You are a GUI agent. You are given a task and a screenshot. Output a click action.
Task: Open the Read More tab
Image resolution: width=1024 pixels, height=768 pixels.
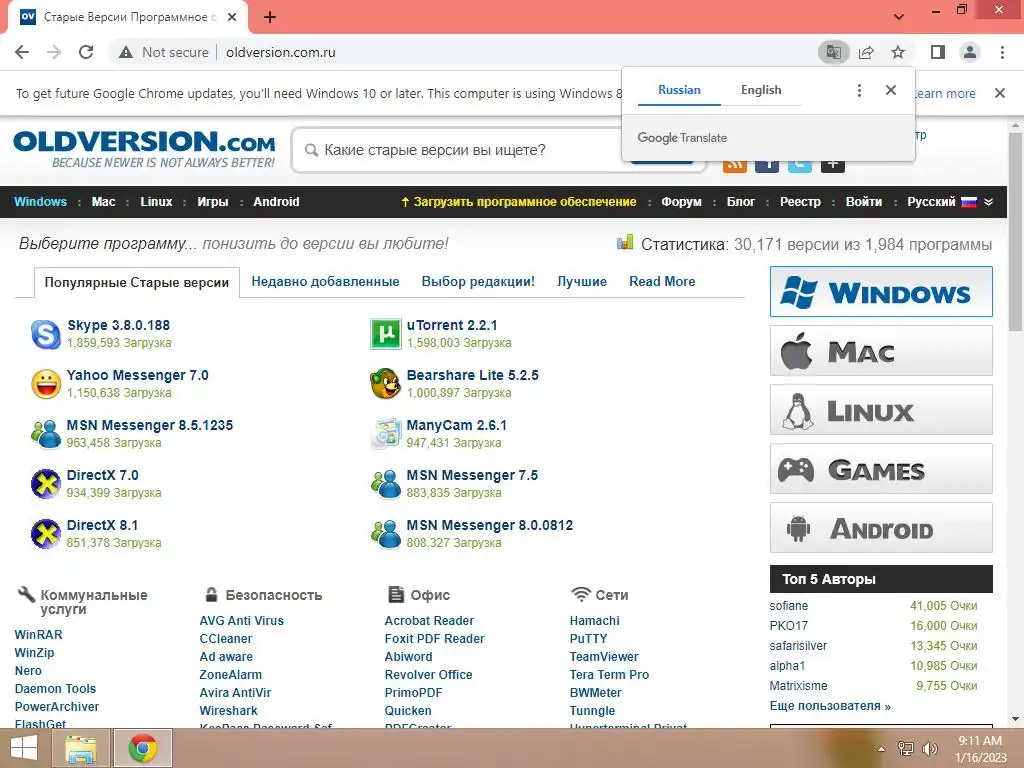point(662,281)
